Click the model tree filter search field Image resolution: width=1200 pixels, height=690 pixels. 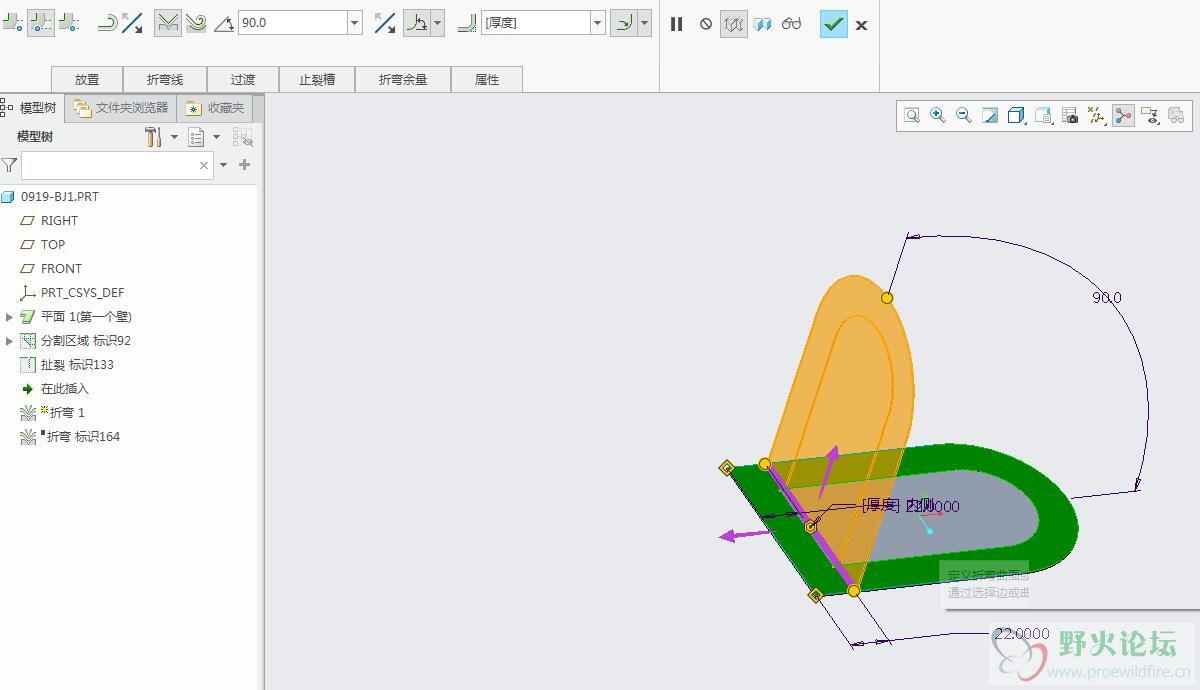(x=108, y=165)
